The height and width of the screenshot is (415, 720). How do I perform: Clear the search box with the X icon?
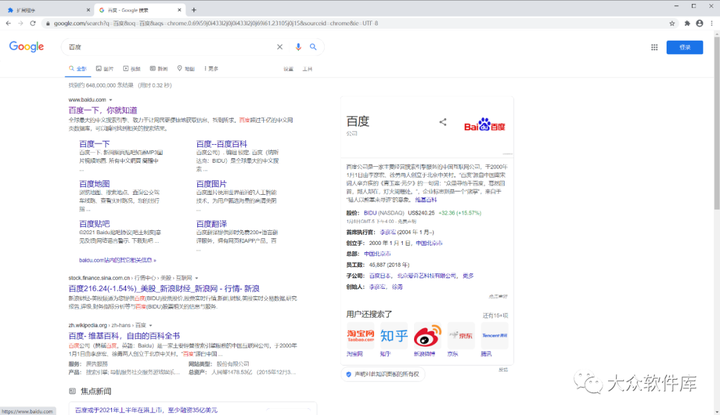tap(280, 47)
